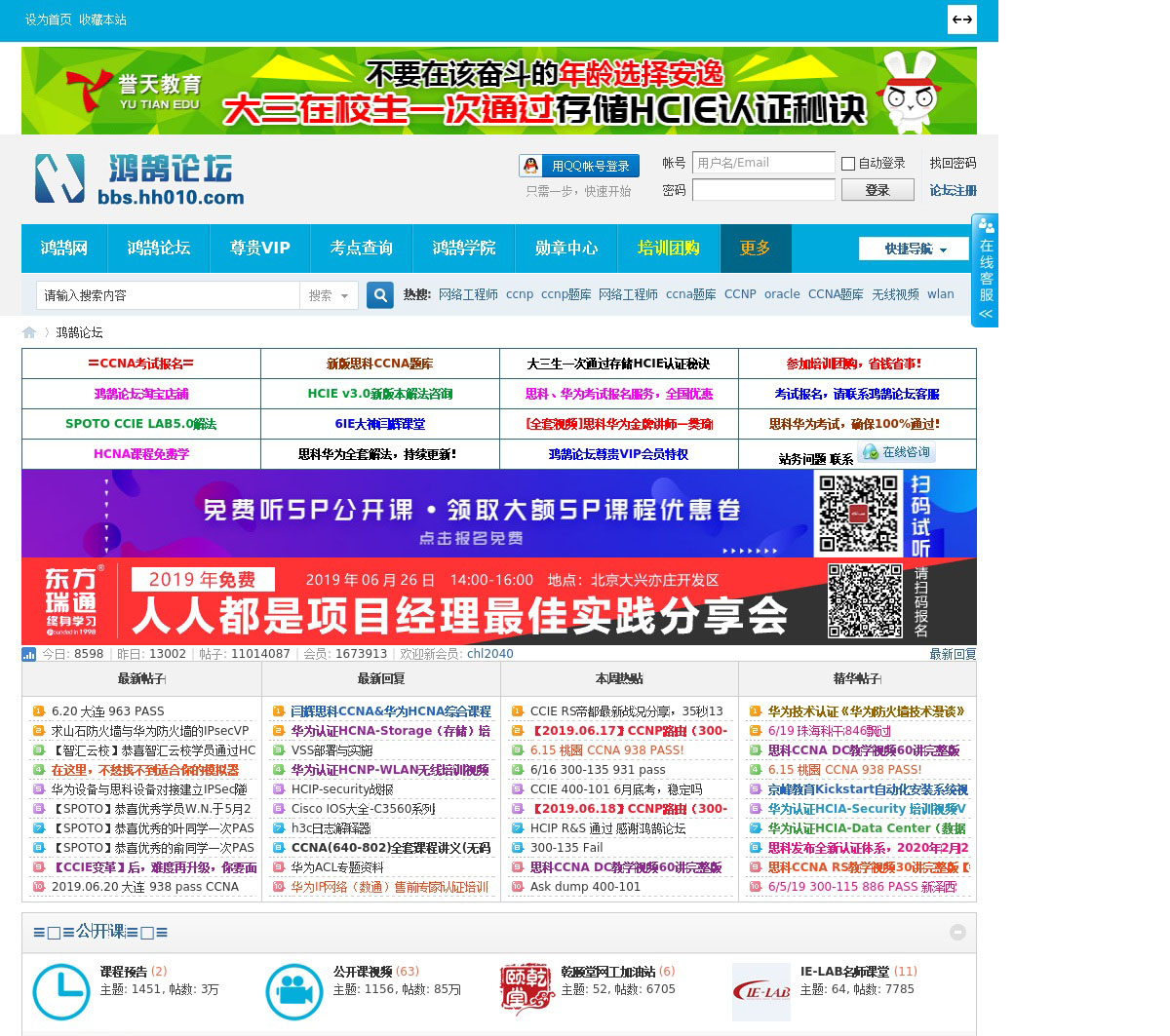Open the 考点查询 nav tab
The height and width of the screenshot is (1036, 1170).
tap(361, 249)
